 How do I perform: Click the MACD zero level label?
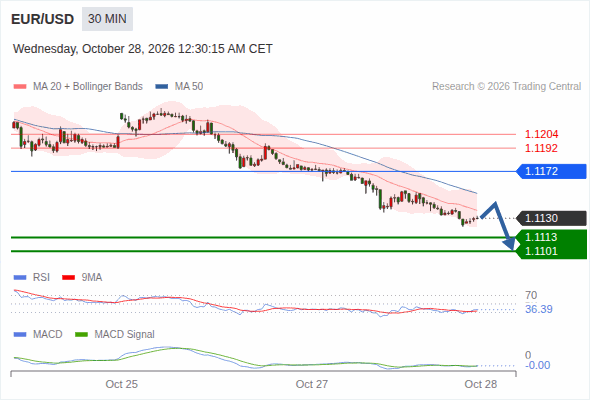(528, 355)
